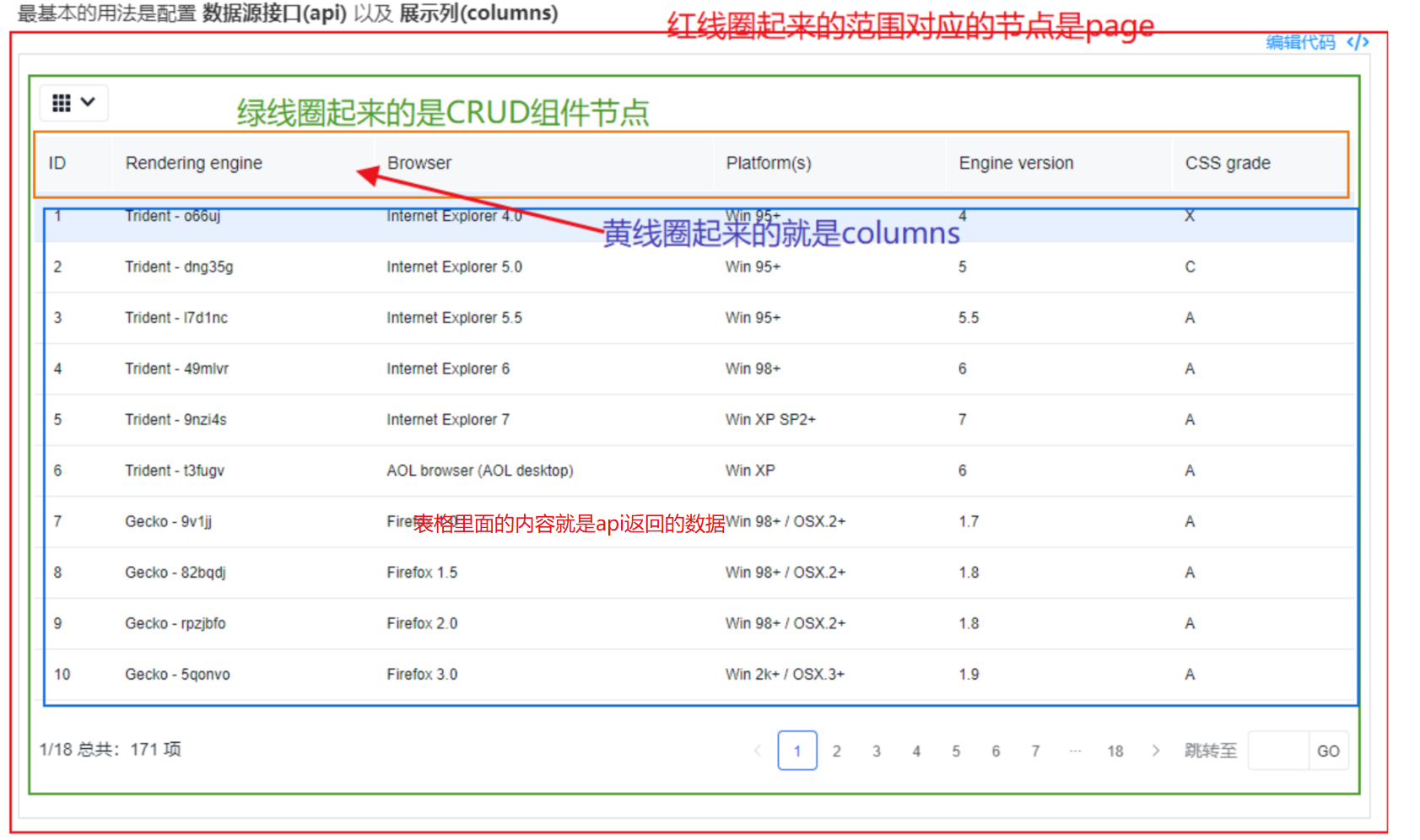The width and height of the screenshot is (1420, 840).
Task: Click the Rendering engine column header
Action: click(x=194, y=163)
